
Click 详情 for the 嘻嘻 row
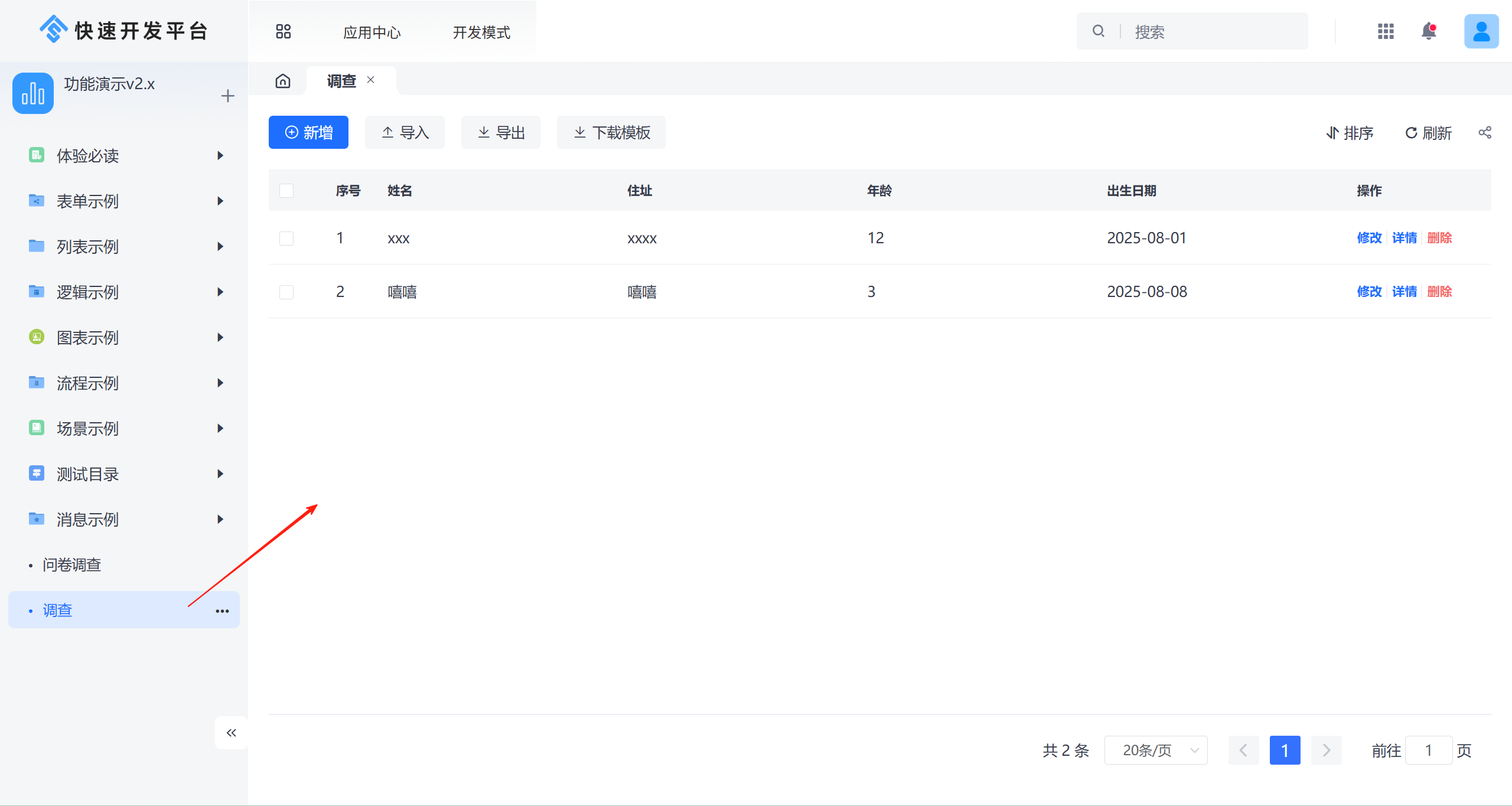point(1405,292)
